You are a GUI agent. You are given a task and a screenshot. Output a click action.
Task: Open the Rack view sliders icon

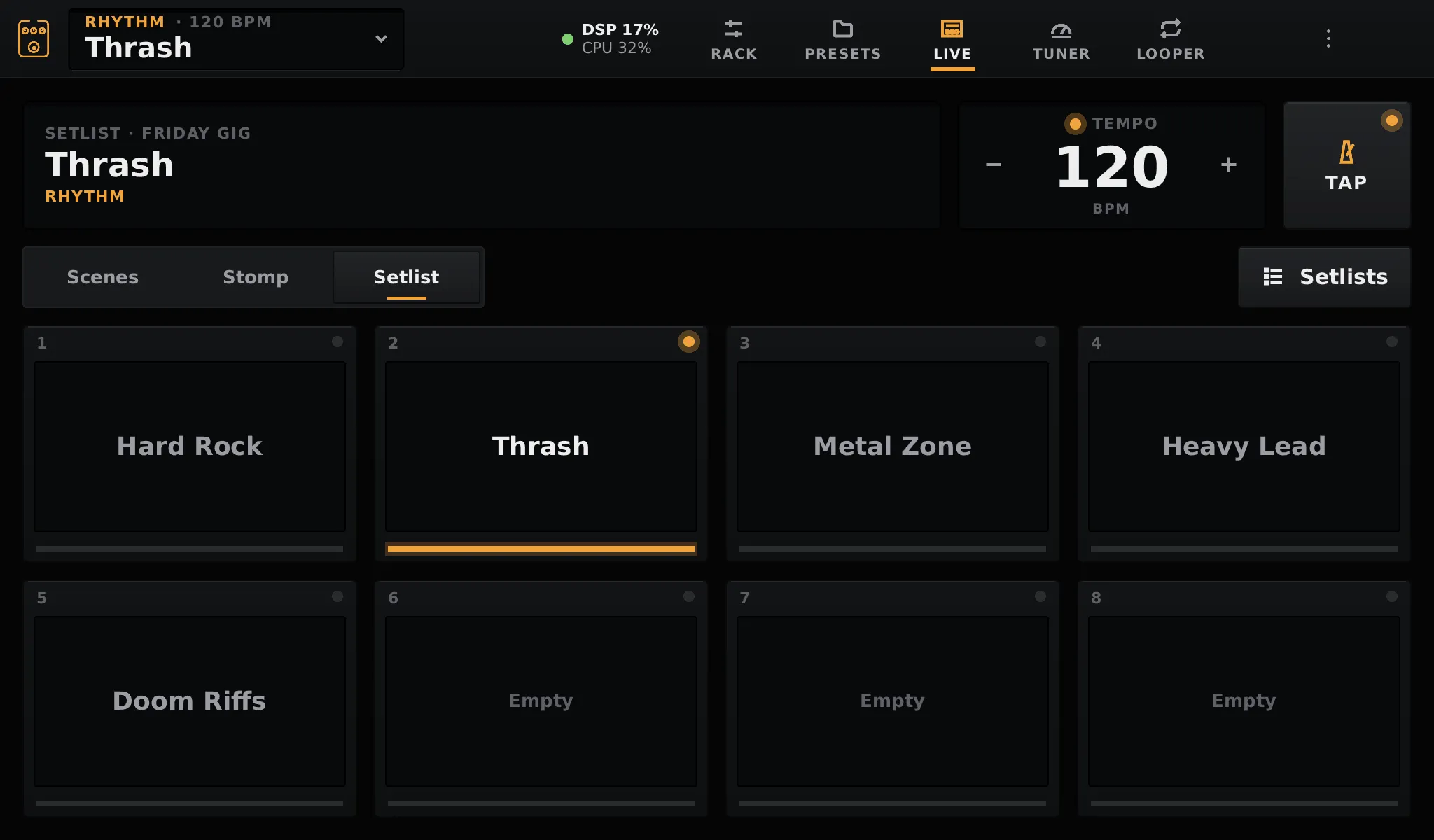point(734,29)
